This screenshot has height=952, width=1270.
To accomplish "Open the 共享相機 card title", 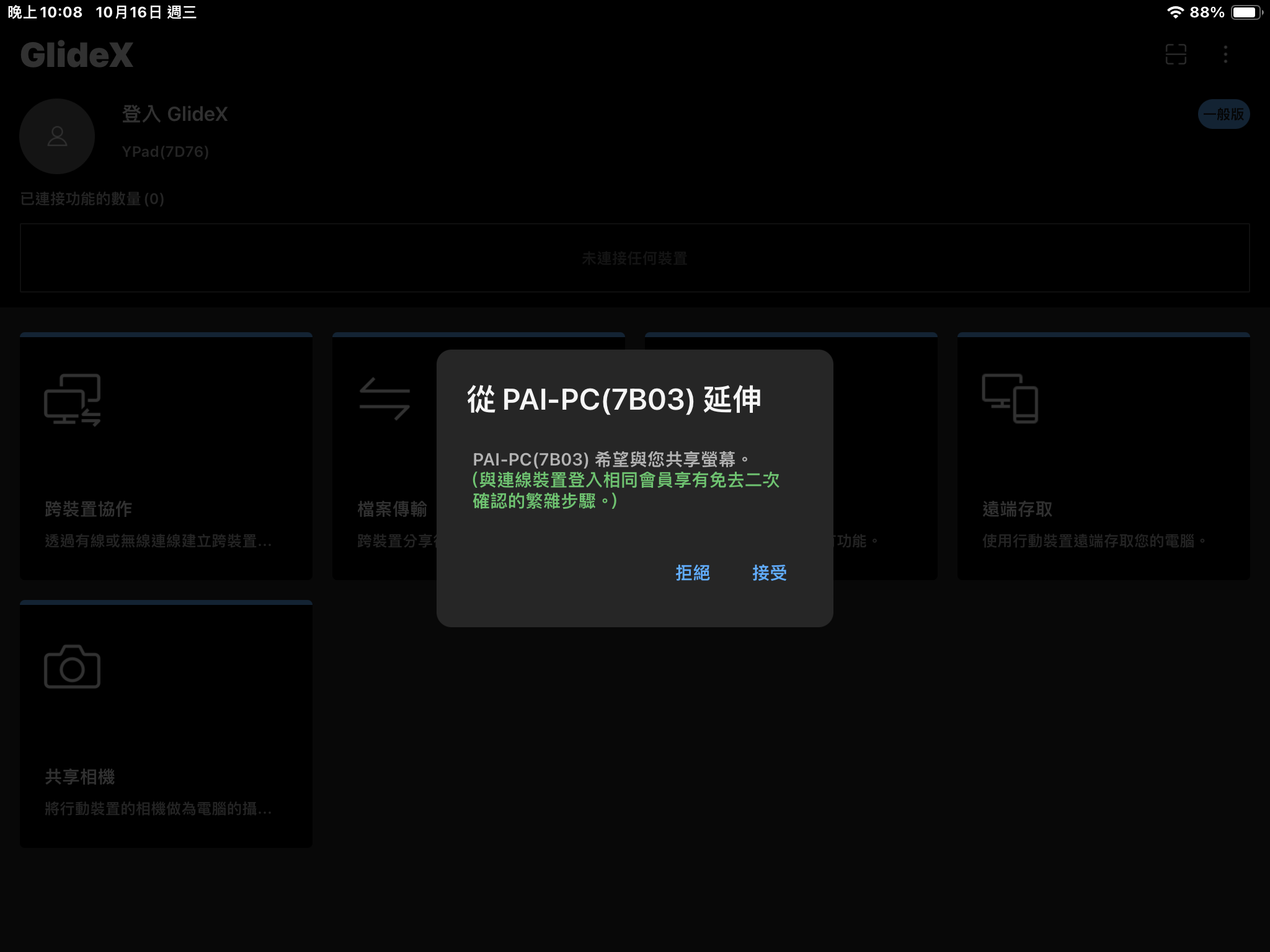I will click(x=80, y=777).
